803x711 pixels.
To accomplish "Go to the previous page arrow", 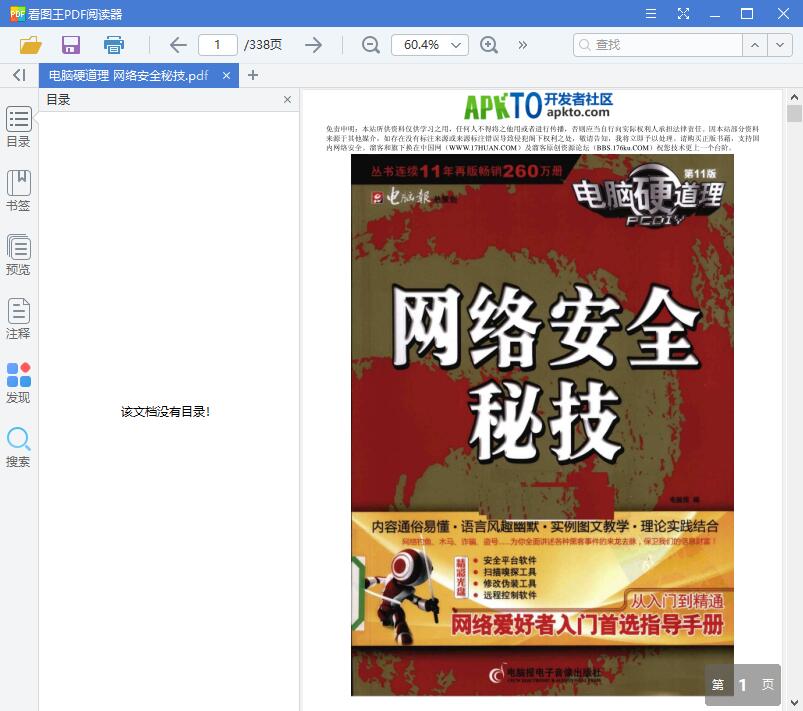I will pos(178,45).
